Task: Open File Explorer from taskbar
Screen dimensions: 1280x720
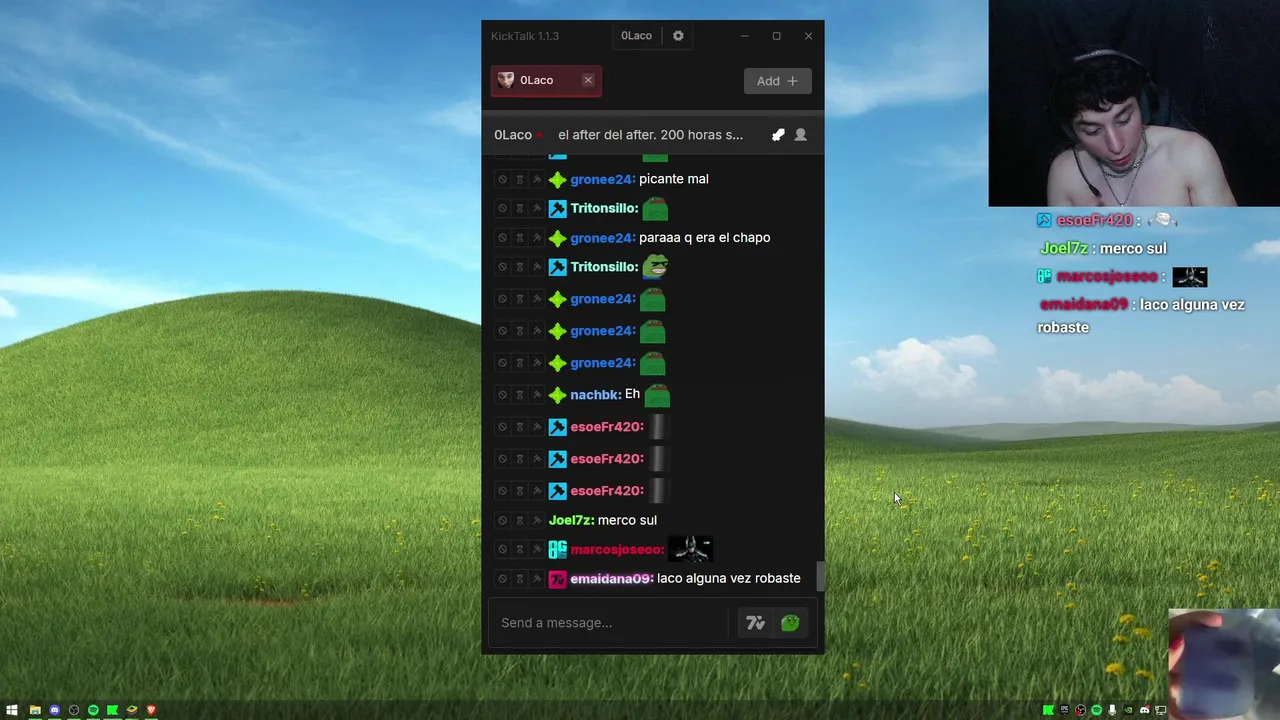Action: coord(35,710)
